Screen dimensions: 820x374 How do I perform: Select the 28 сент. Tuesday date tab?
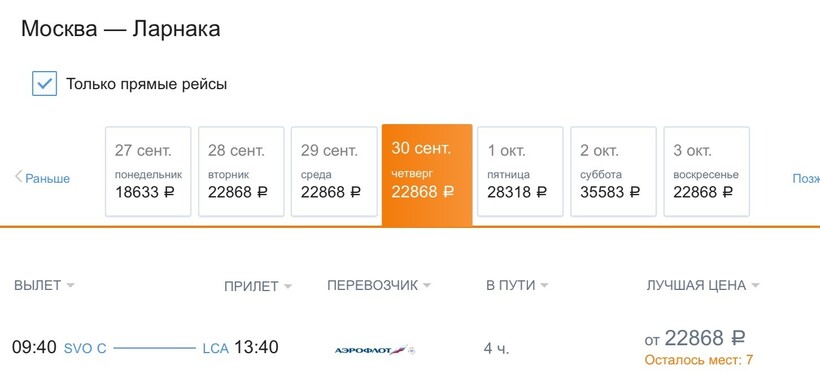241,172
